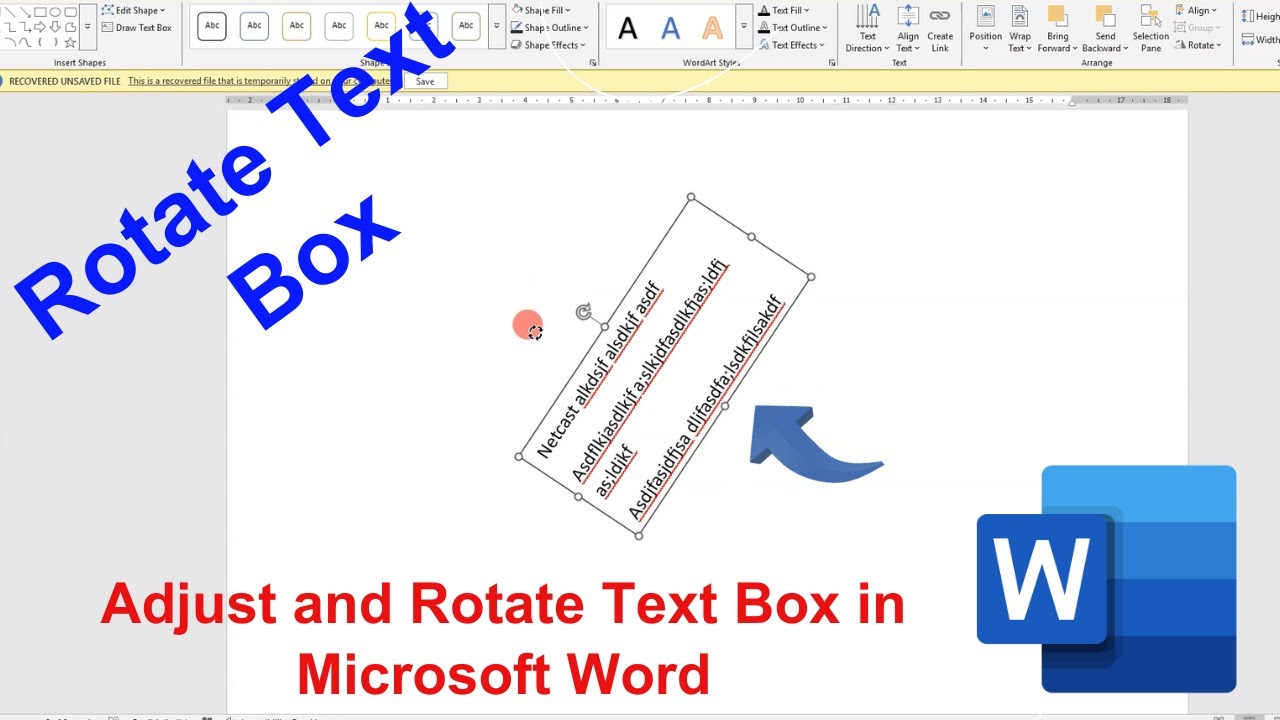Expand the Insert Shapes gallery
The height and width of the screenshot is (720, 1280).
click(x=88, y=27)
